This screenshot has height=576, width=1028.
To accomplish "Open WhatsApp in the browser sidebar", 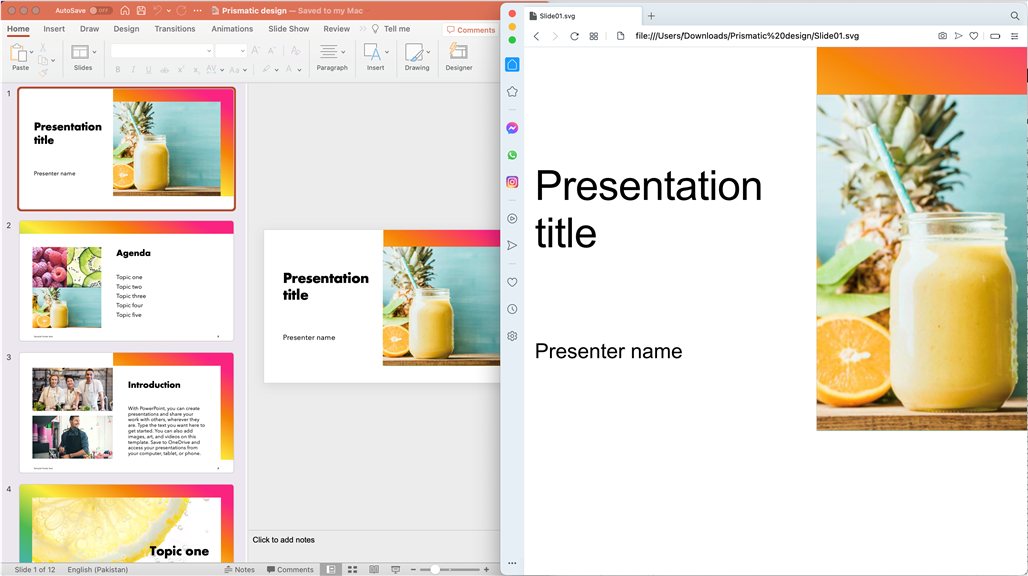I will [x=512, y=155].
